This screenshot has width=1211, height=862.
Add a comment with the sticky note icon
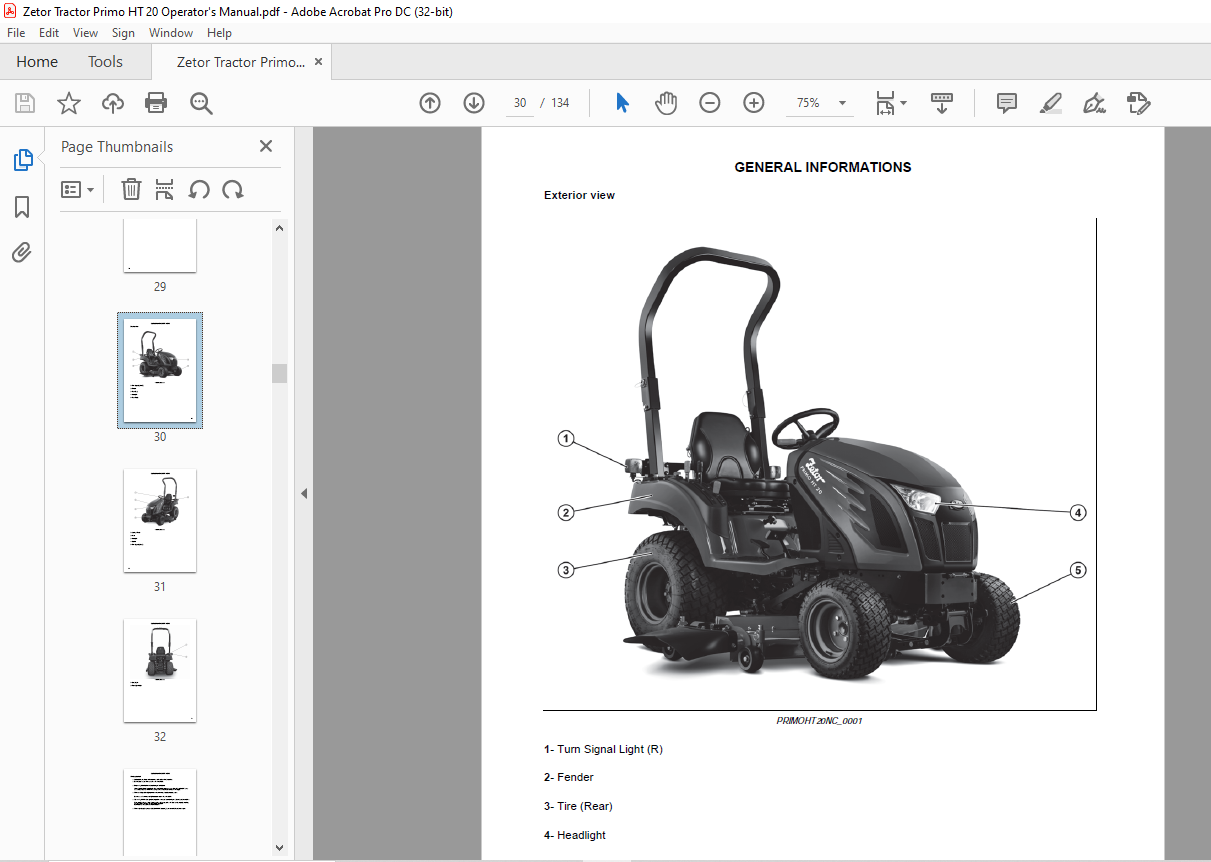pyautogui.click(x=1007, y=103)
